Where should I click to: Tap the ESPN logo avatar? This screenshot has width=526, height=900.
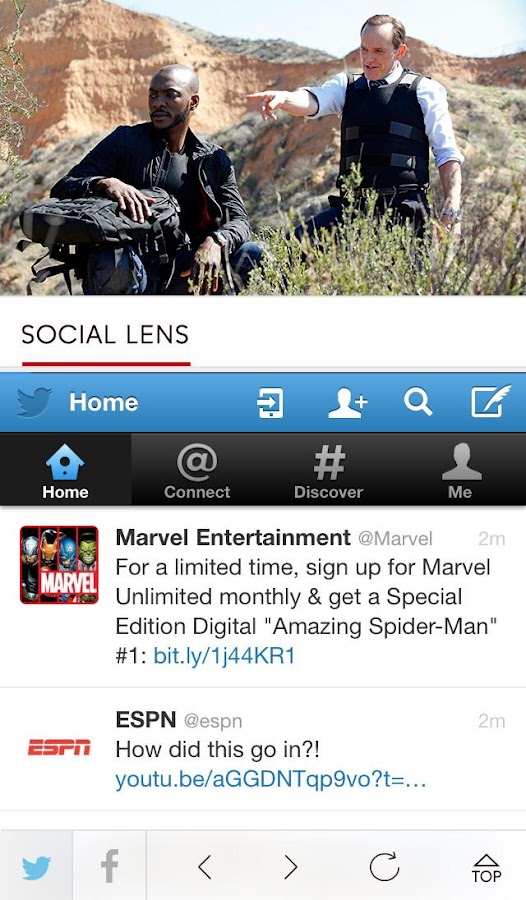tap(59, 747)
